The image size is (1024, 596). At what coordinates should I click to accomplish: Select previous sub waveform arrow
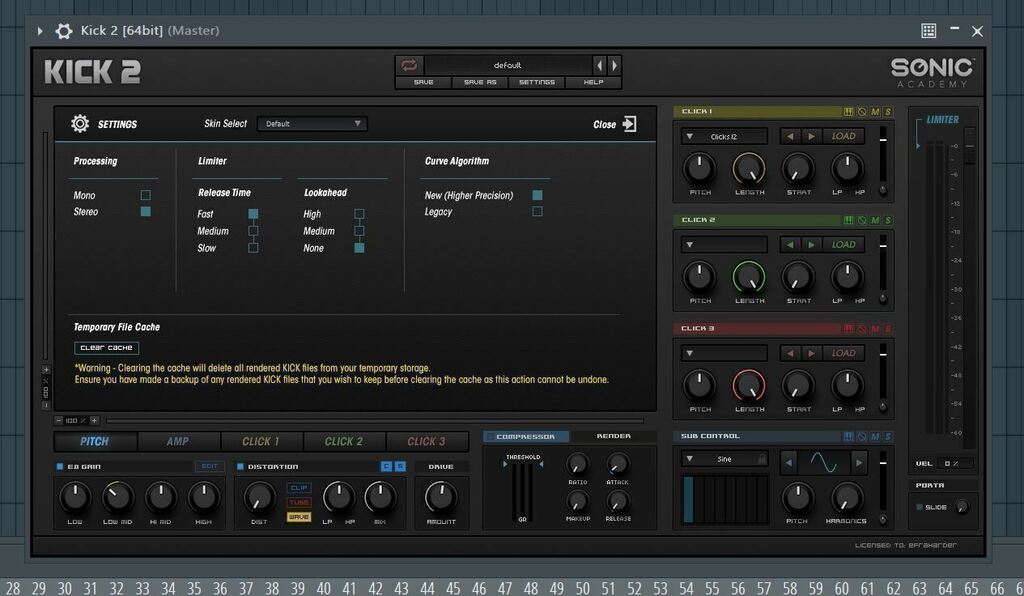click(788, 463)
